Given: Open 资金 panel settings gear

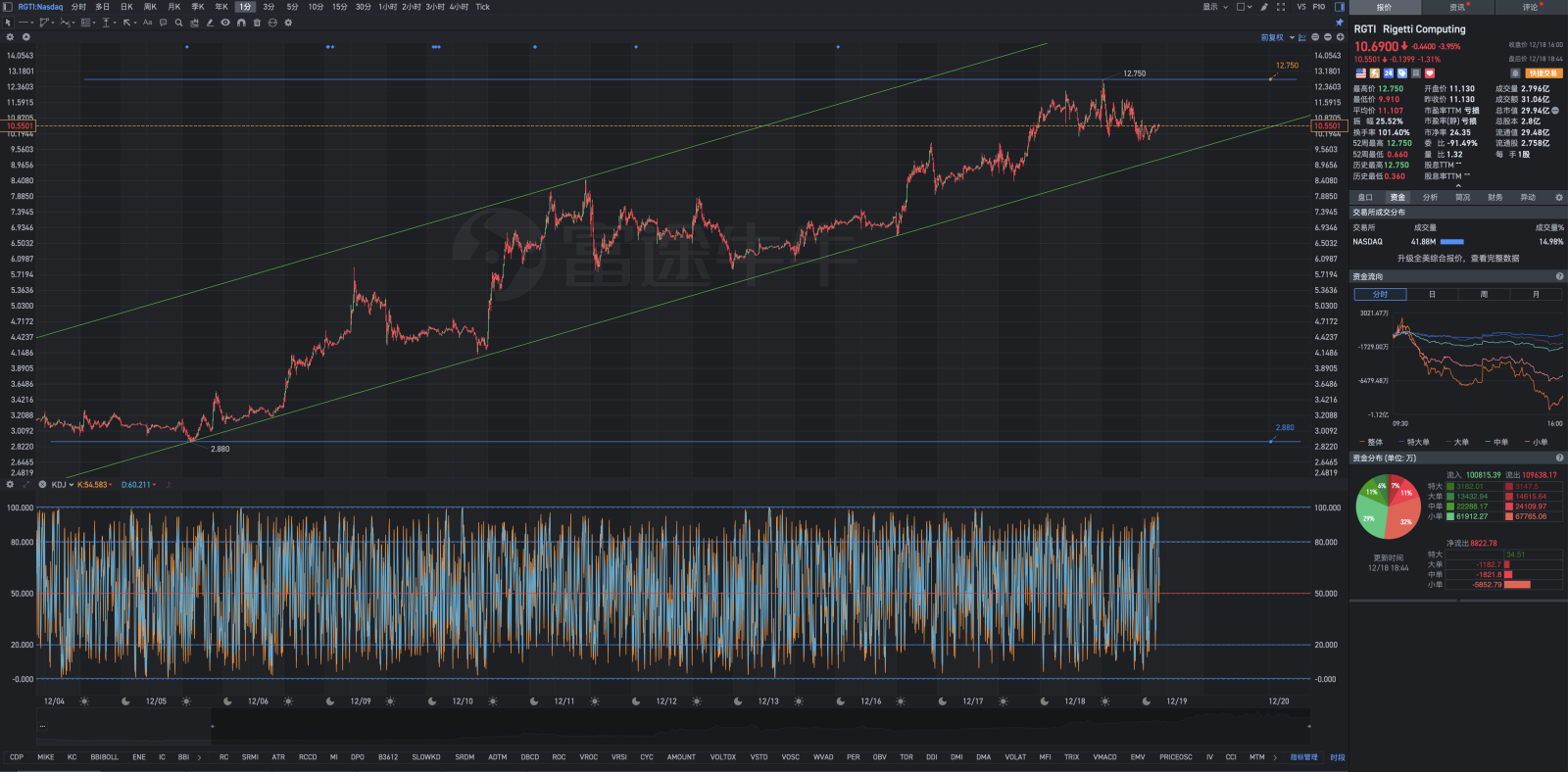Looking at the screenshot, I should [x=1559, y=198].
